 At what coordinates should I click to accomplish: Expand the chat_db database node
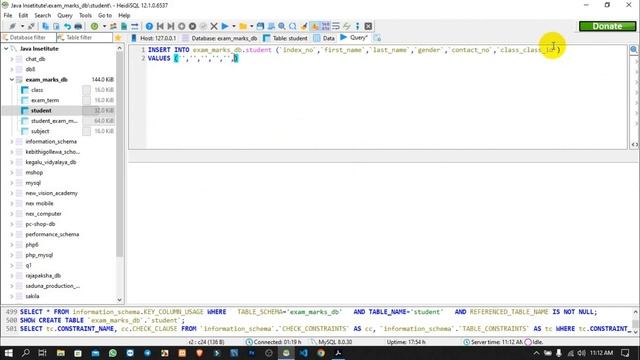pyautogui.click(x=12, y=59)
